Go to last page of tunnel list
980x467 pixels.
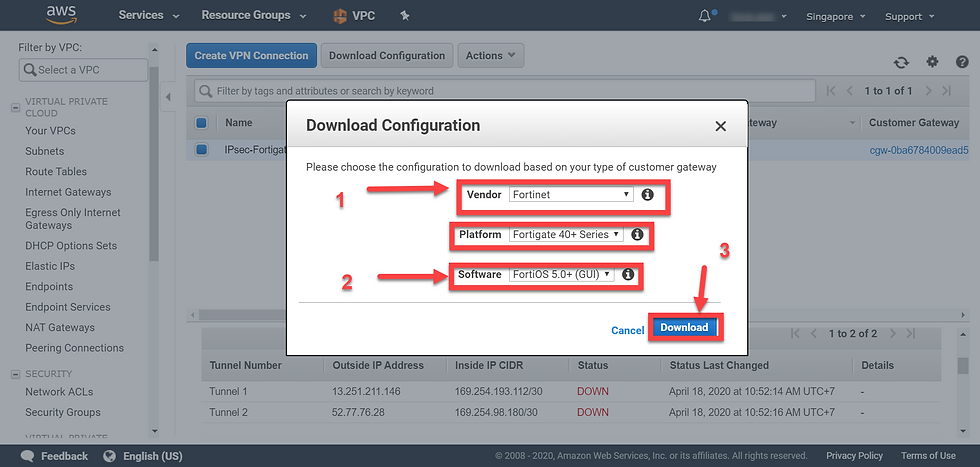tap(911, 333)
